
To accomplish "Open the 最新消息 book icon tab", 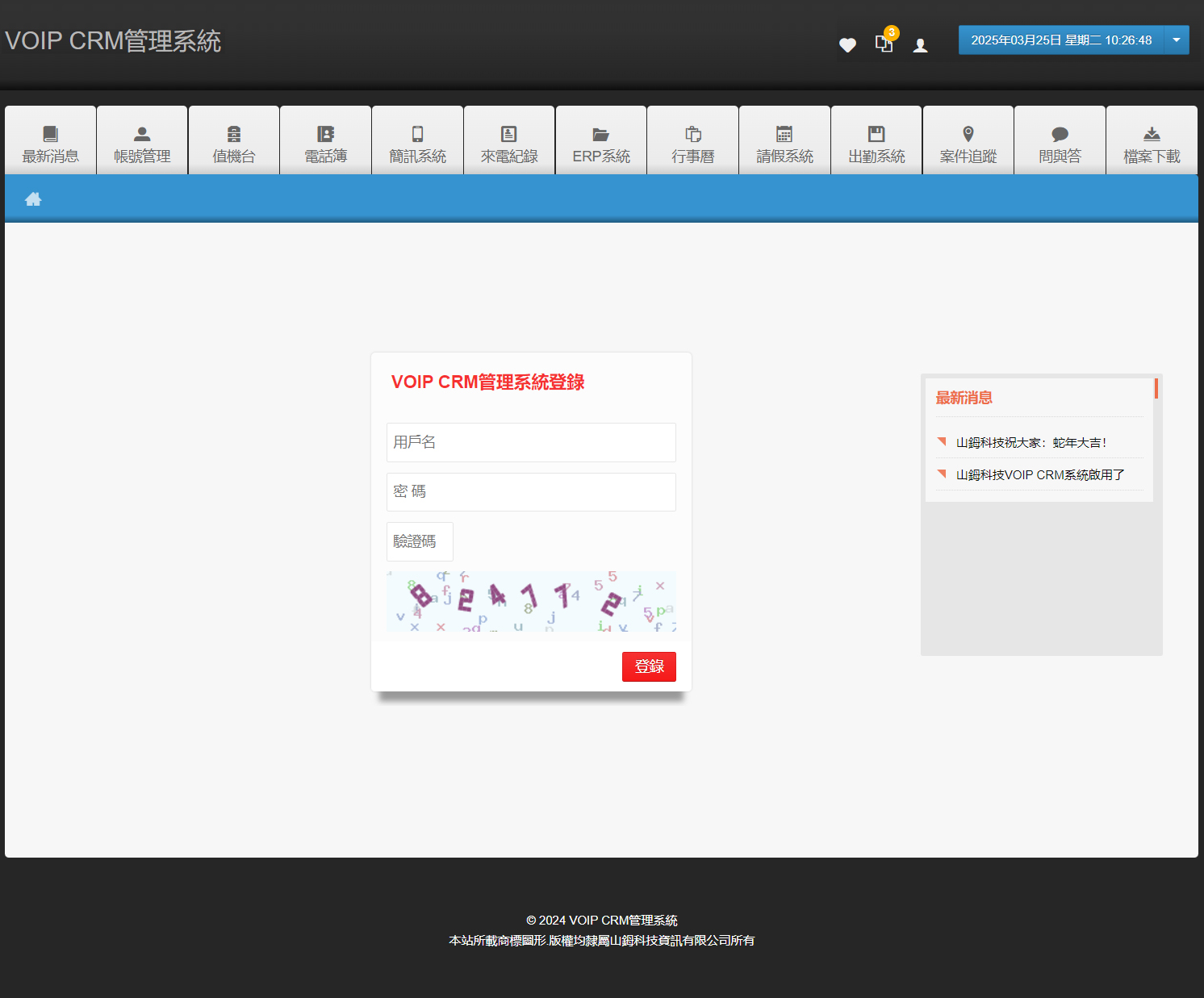I will pos(51,143).
